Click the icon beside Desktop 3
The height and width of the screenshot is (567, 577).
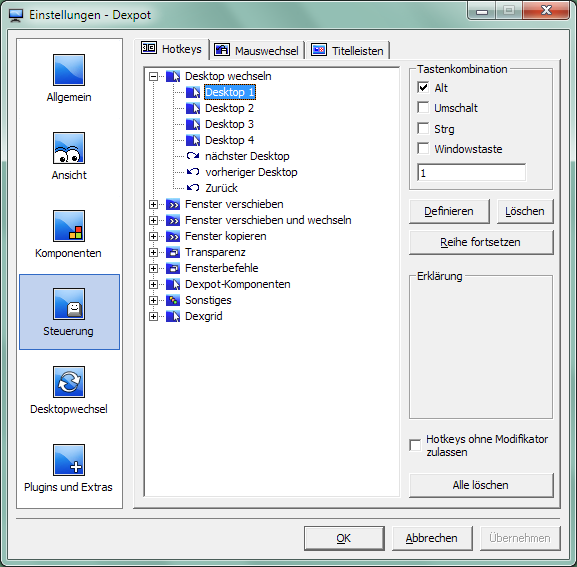coord(193,124)
